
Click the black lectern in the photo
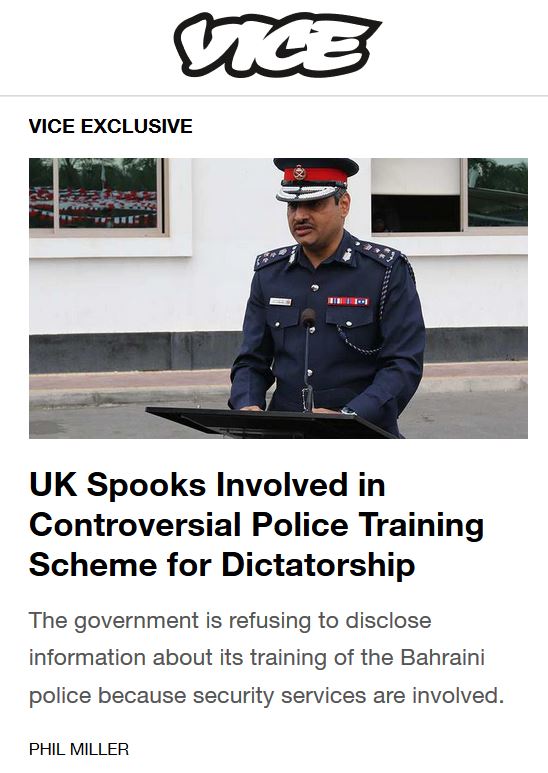tap(269, 422)
